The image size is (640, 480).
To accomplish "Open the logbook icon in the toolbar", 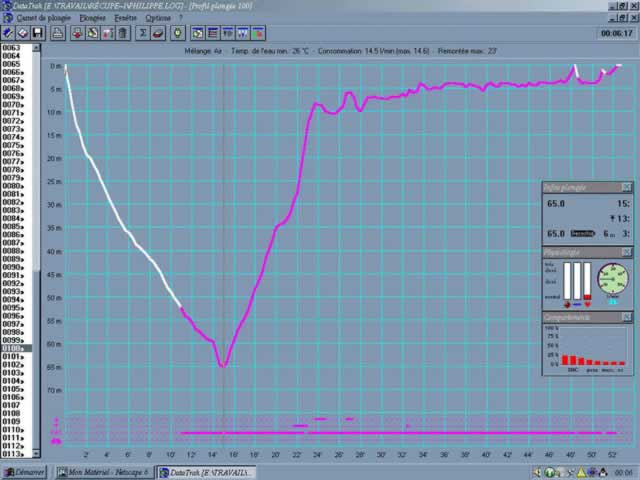I will [x=23, y=33].
